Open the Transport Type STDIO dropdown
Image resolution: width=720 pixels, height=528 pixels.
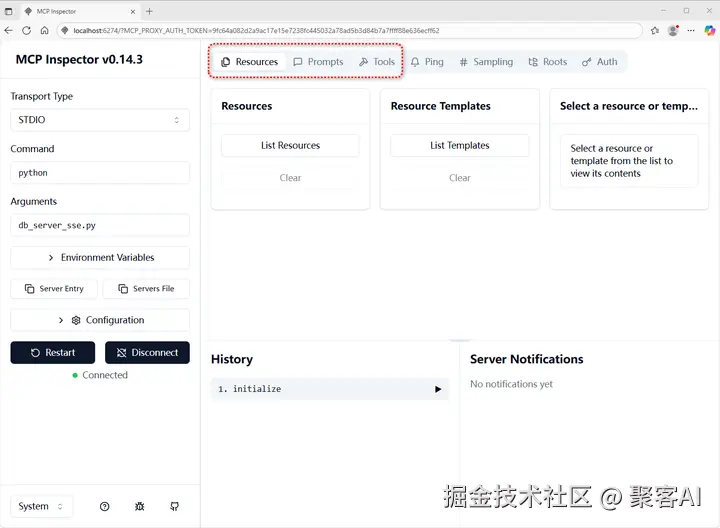pyautogui.click(x=100, y=120)
